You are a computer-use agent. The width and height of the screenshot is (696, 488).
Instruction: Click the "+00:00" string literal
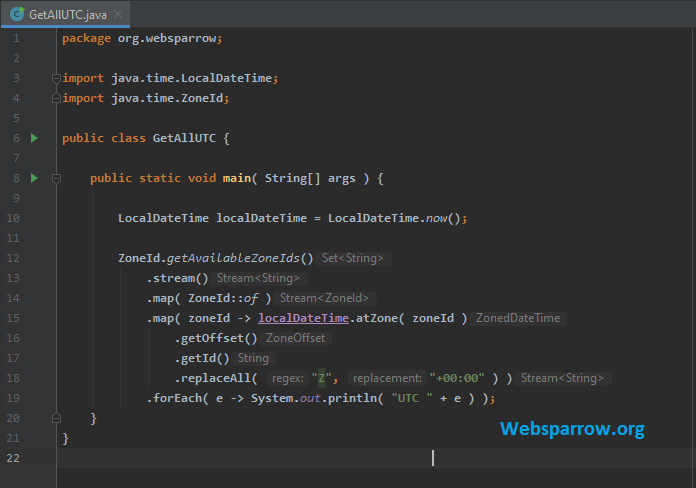coord(457,378)
